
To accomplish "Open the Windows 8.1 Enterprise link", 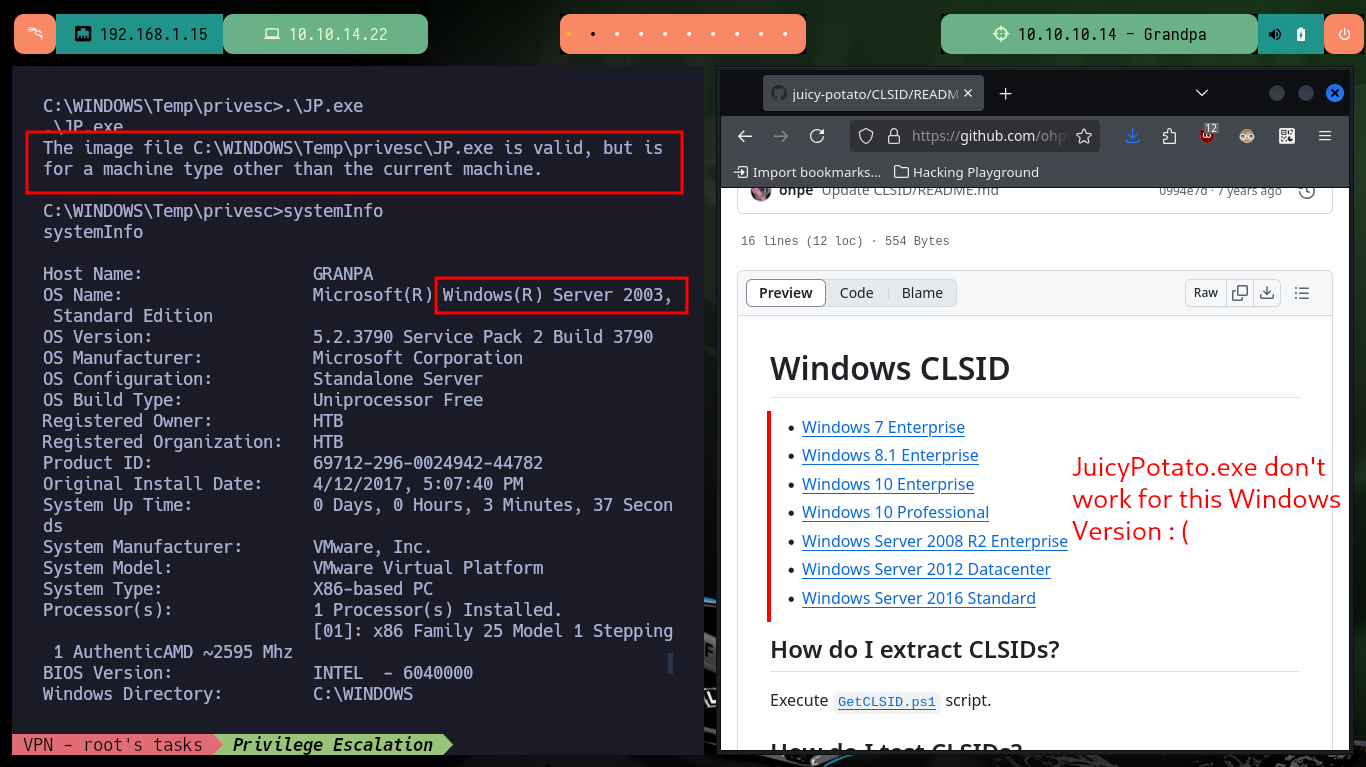I will click(x=890, y=455).
